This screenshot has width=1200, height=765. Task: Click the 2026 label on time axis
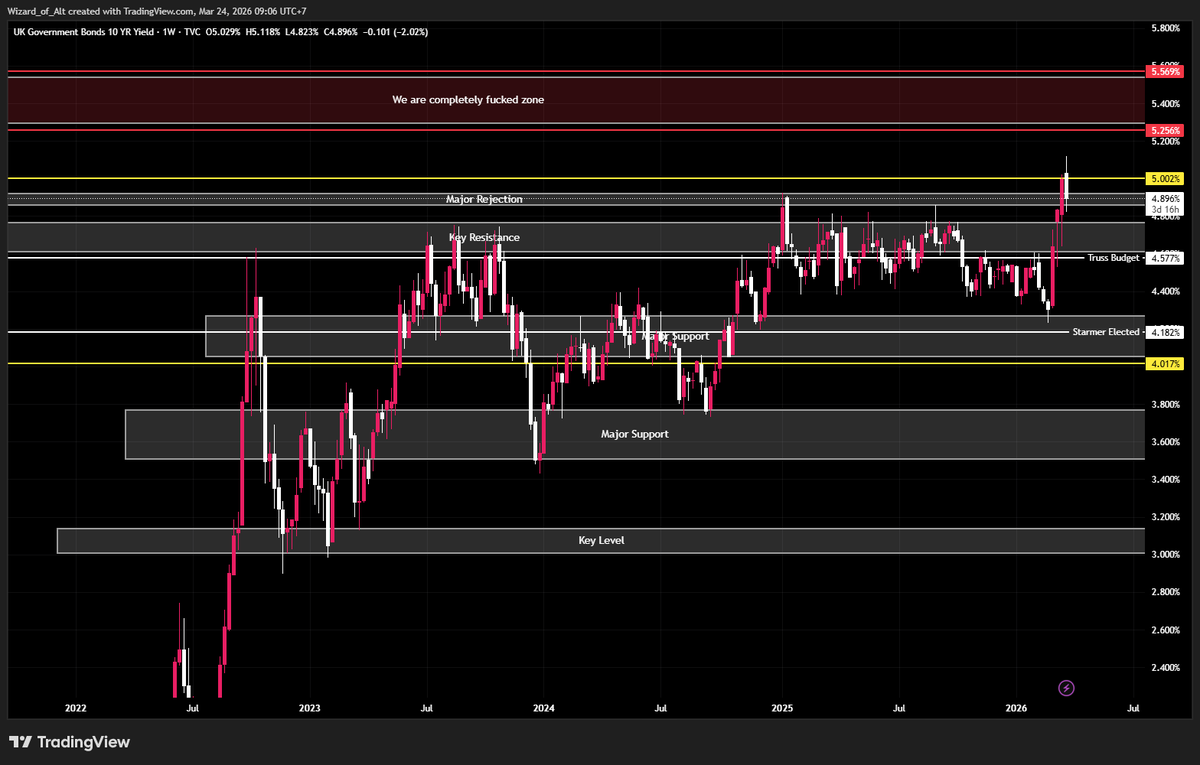coord(1017,708)
